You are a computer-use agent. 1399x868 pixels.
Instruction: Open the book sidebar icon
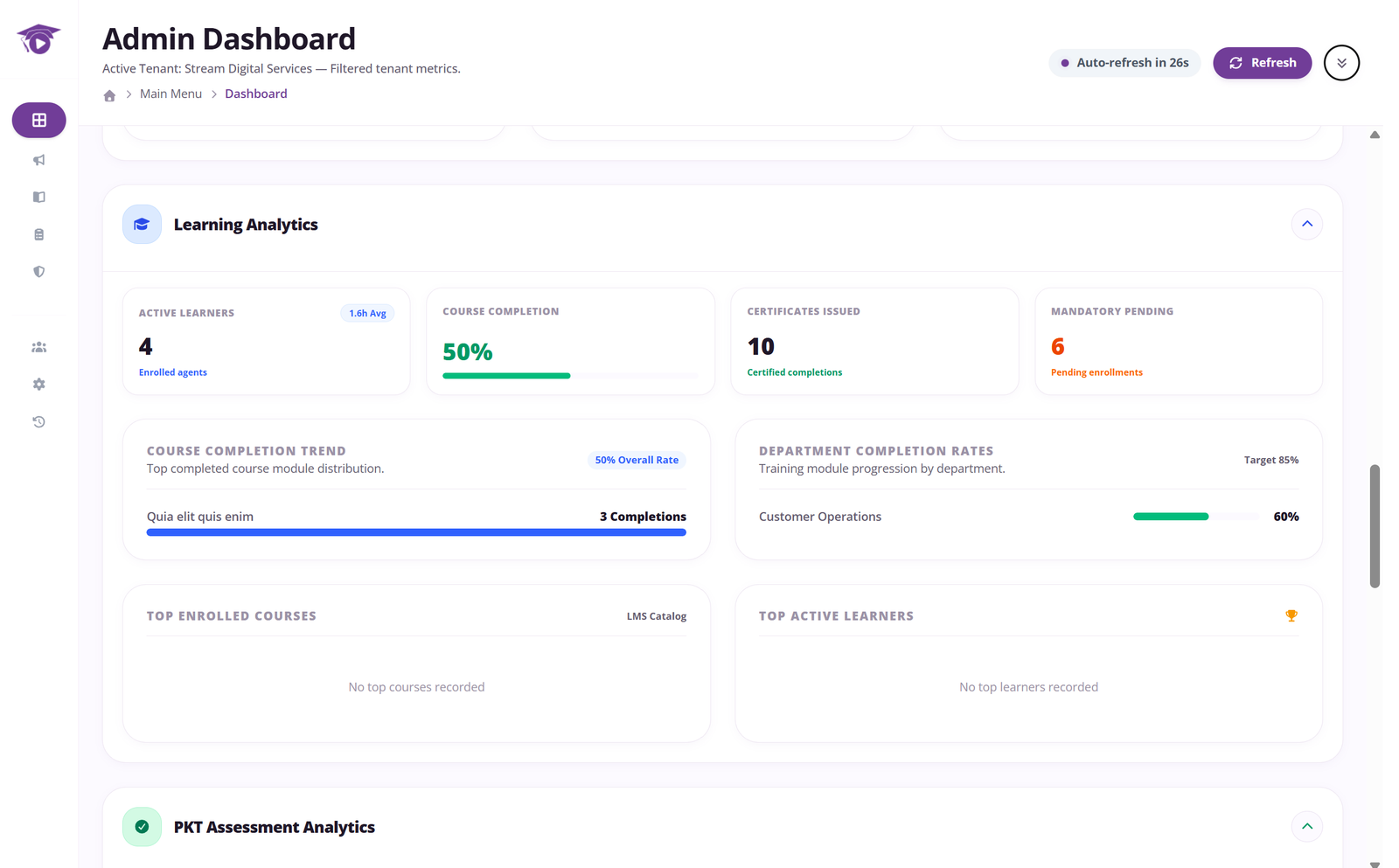pyautogui.click(x=38, y=197)
